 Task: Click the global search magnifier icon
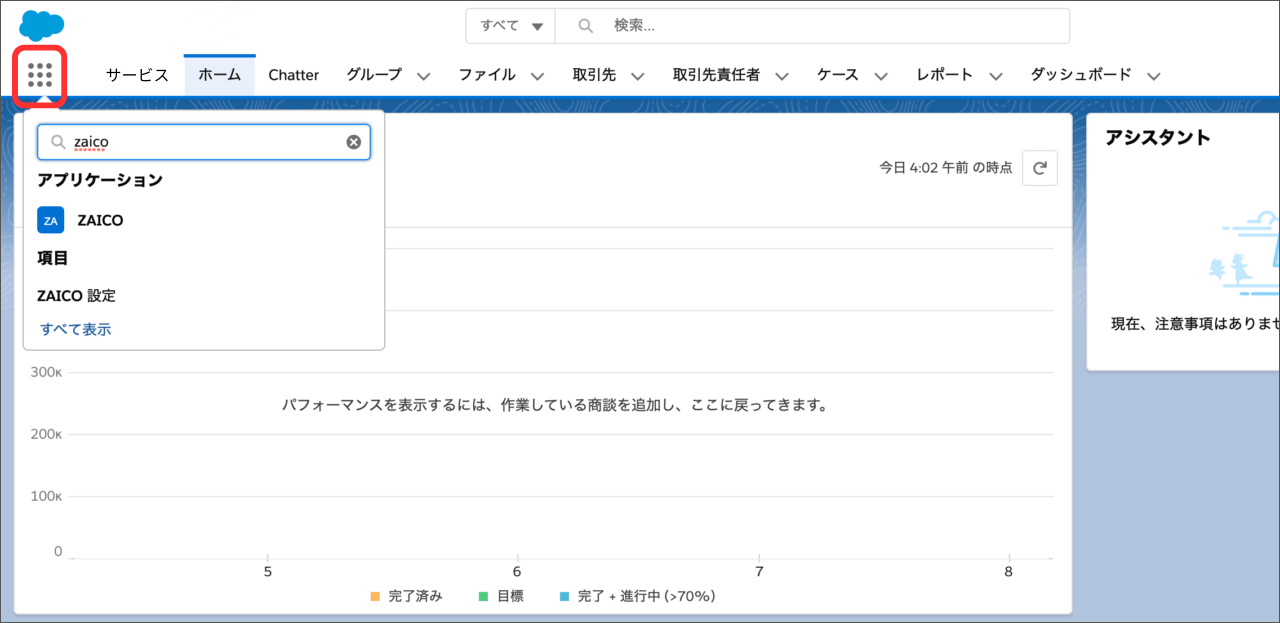pos(586,26)
